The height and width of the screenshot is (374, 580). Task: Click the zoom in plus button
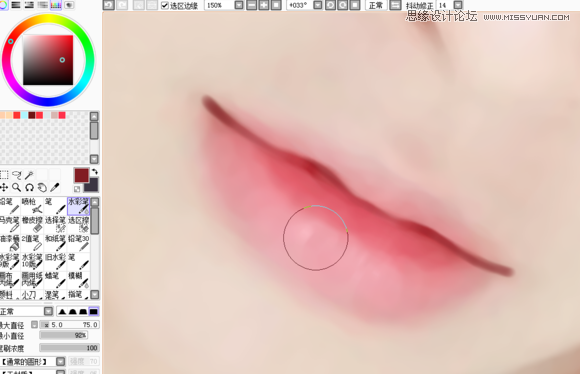coord(264,5)
